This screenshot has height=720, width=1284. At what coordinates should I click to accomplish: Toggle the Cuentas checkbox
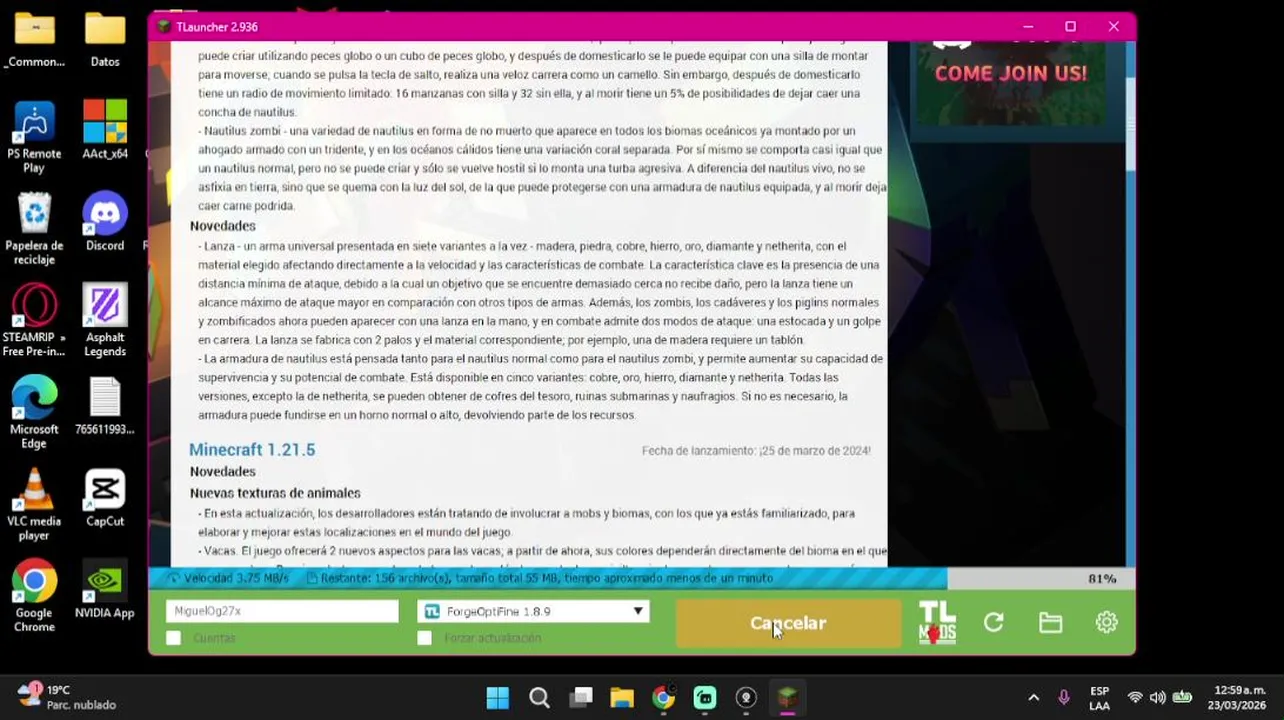click(174, 638)
